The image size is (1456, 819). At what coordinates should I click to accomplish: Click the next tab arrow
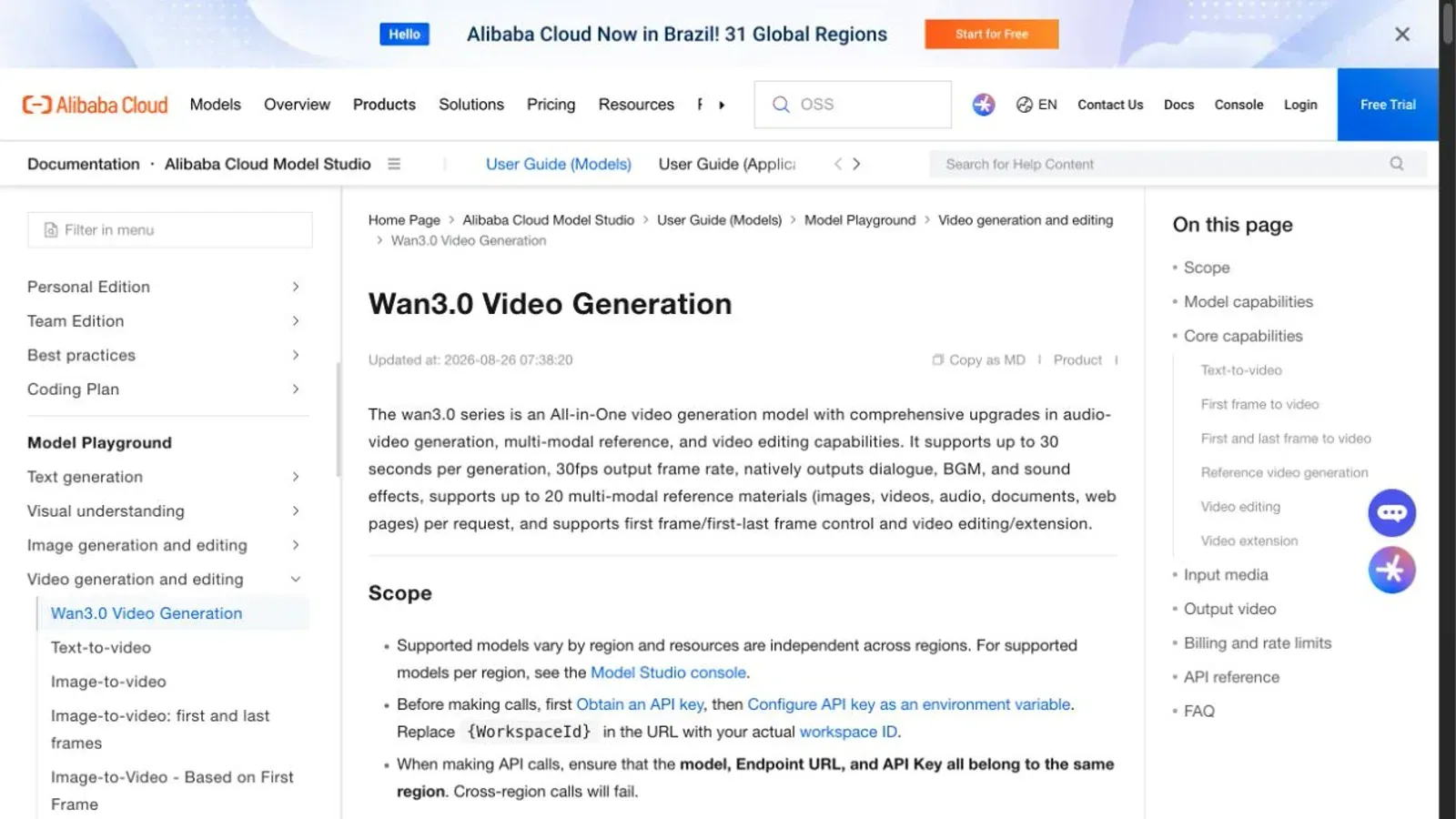click(856, 164)
